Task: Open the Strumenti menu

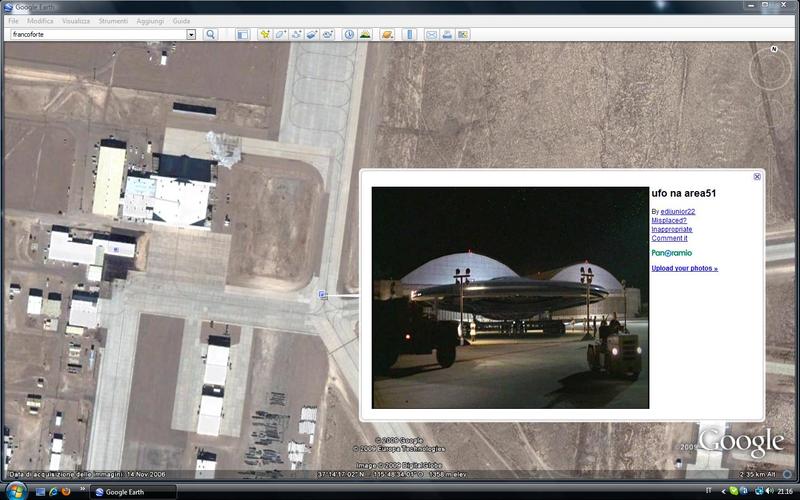Action: 113,21
